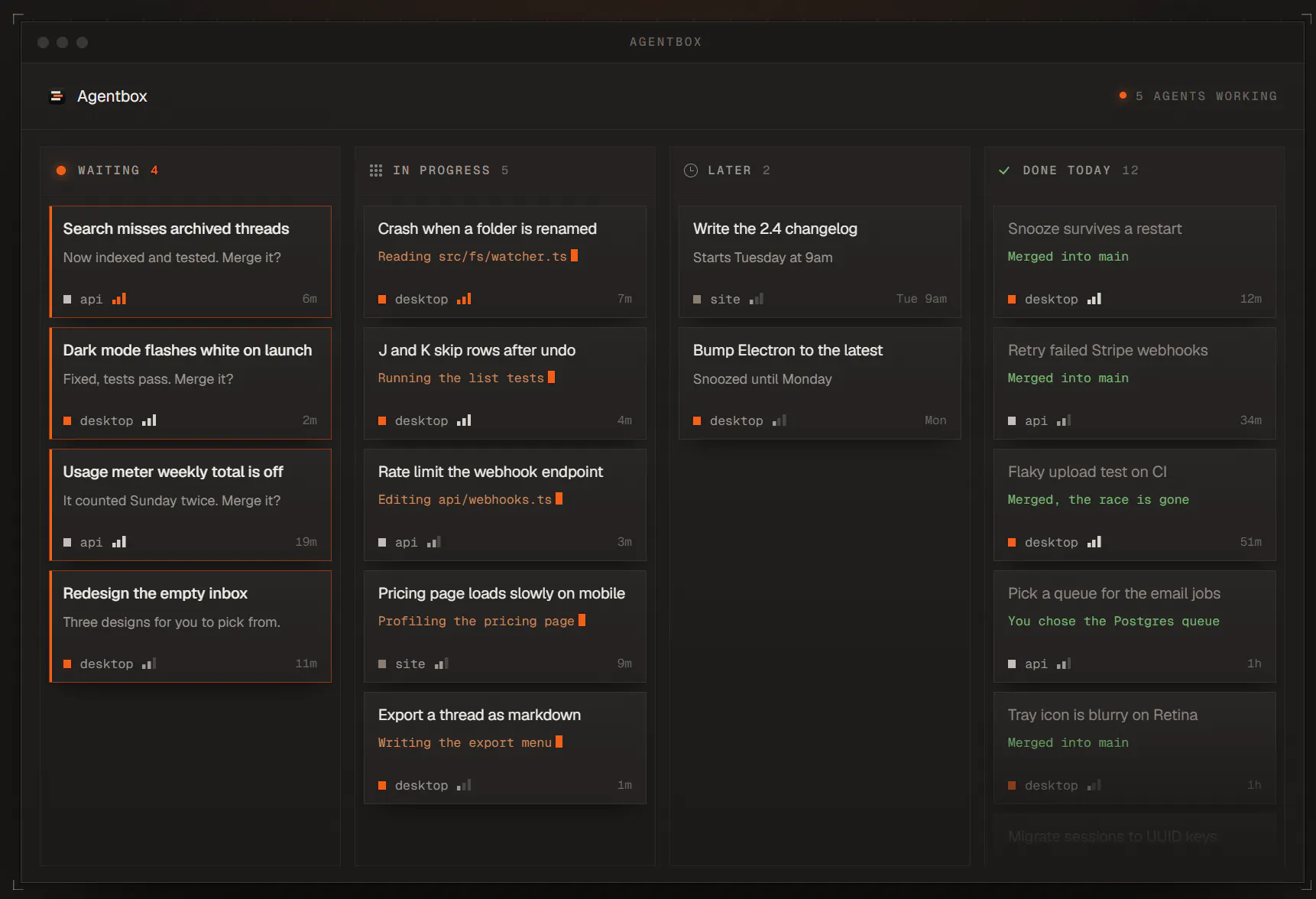This screenshot has width=1316, height=899.
Task: Click 'Snoozed until Monday' text
Action: (x=763, y=379)
